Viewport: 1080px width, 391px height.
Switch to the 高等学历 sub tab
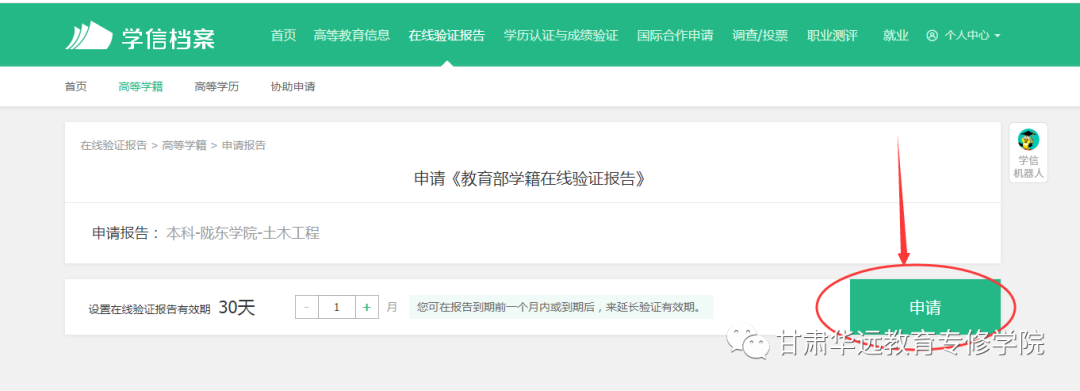coord(217,87)
